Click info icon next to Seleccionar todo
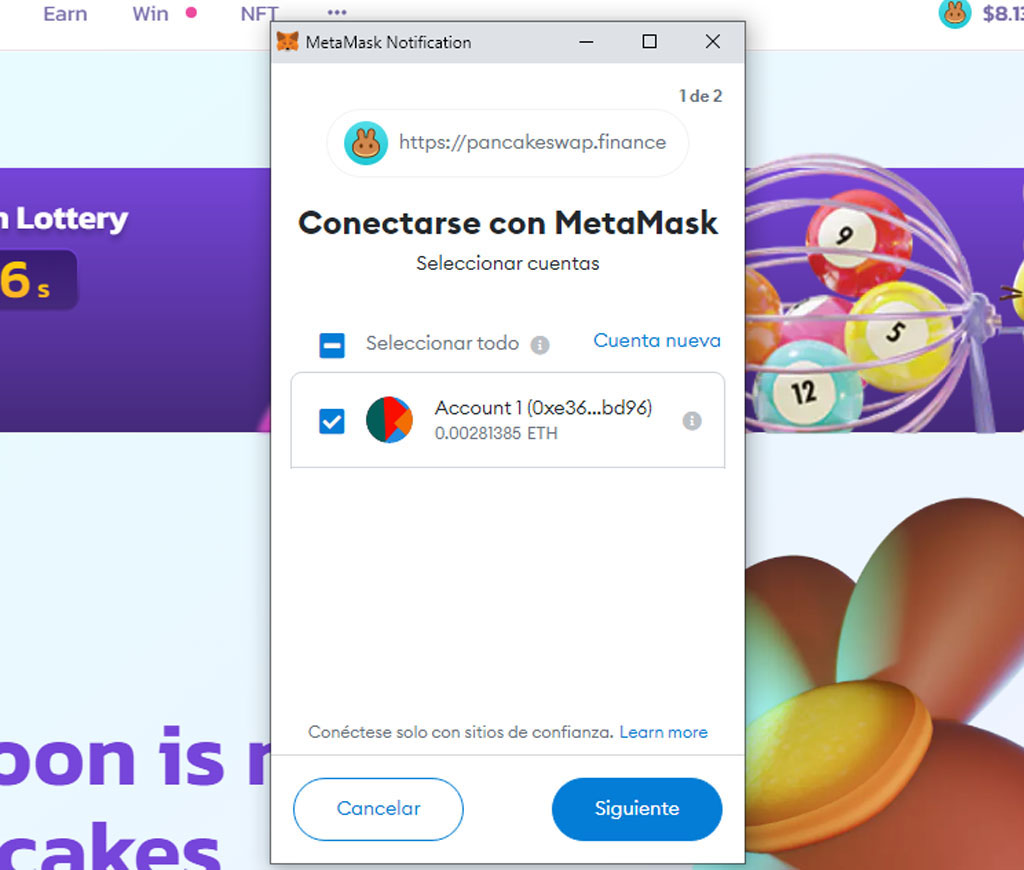The image size is (1024, 870). [539, 345]
